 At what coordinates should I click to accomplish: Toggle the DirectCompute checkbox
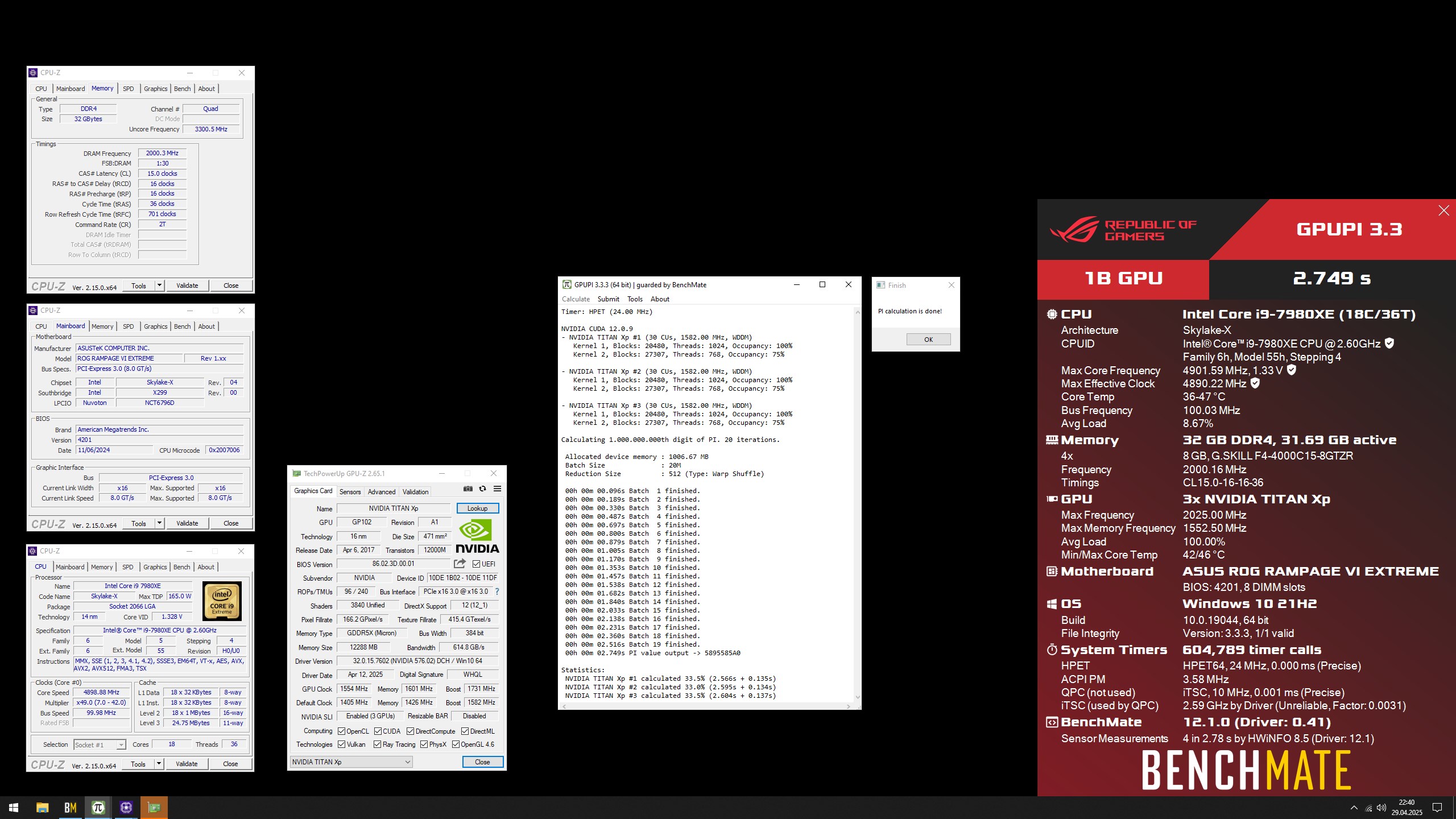point(410,731)
